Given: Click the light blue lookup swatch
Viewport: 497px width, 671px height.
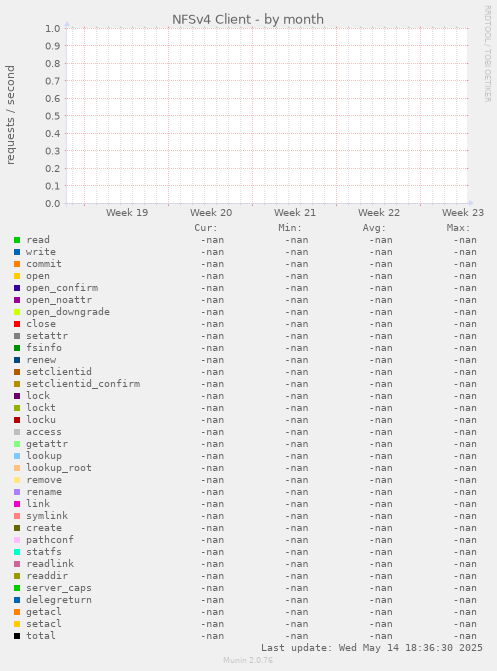Looking at the screenshot, I should (17, 456).
